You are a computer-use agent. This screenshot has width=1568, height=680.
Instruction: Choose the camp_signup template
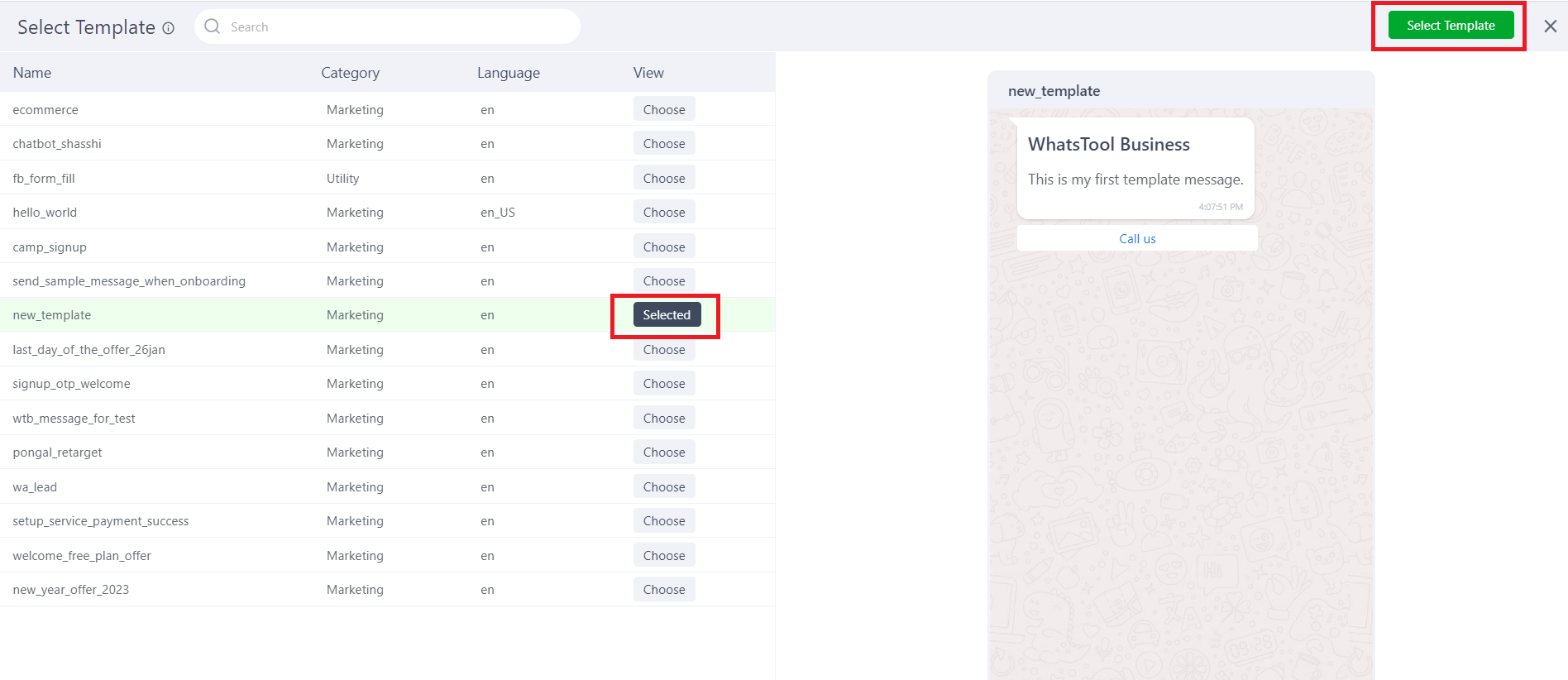pyautogui.click(x=664, y=247)
